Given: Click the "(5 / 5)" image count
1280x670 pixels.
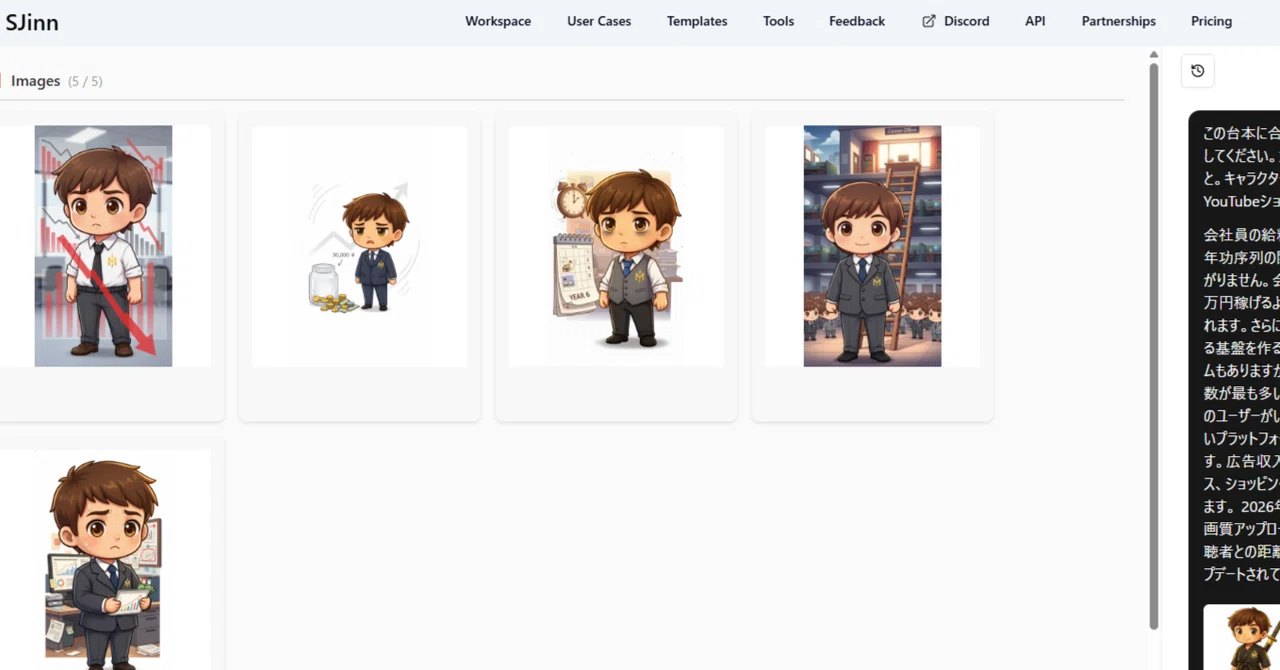Looking at the screenshot, I should 85,81.
